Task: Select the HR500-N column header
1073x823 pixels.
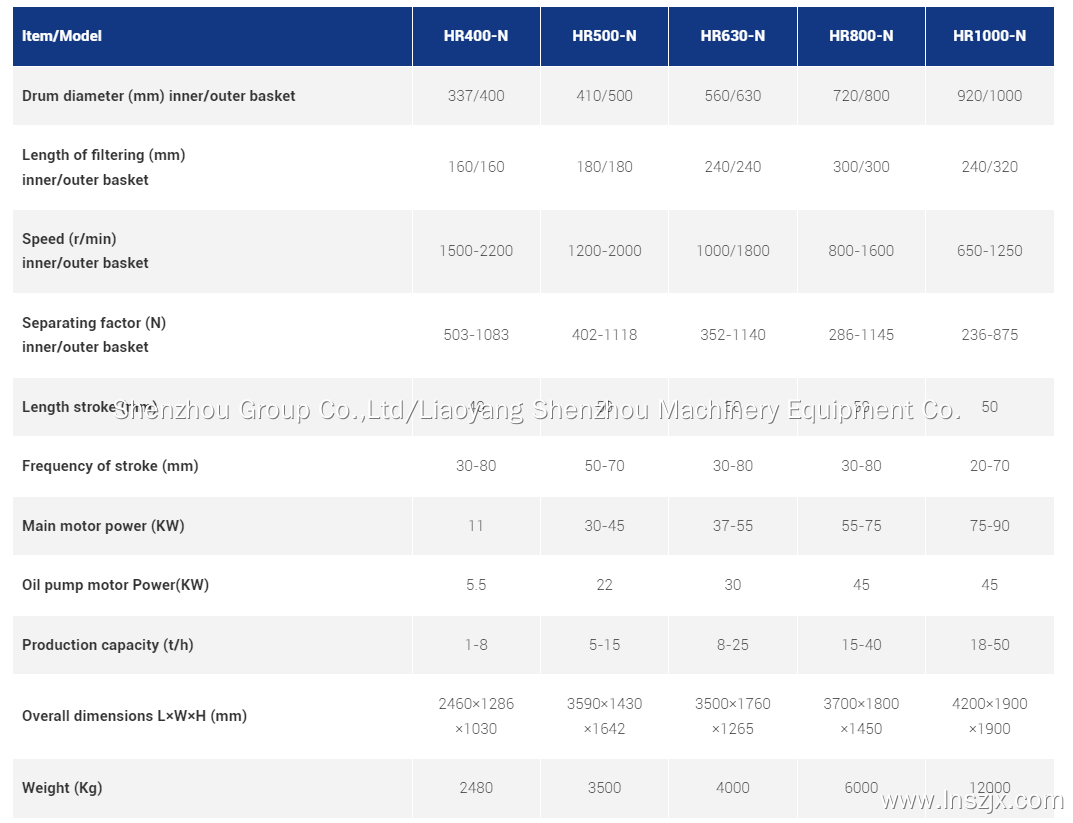Action: [x=604, y=35]
